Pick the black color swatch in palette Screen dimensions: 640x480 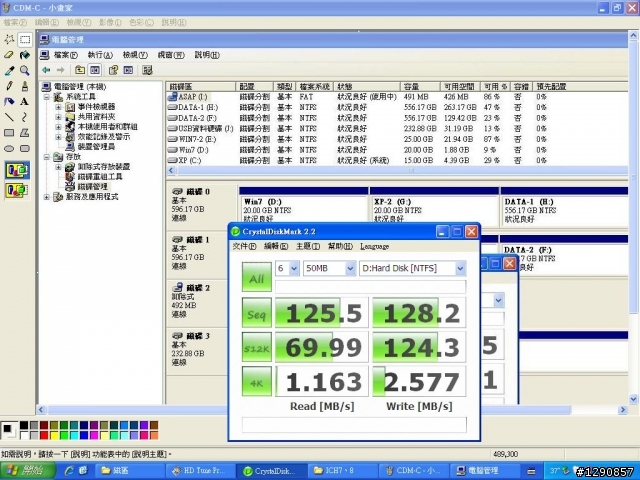[x=24, y=425]
